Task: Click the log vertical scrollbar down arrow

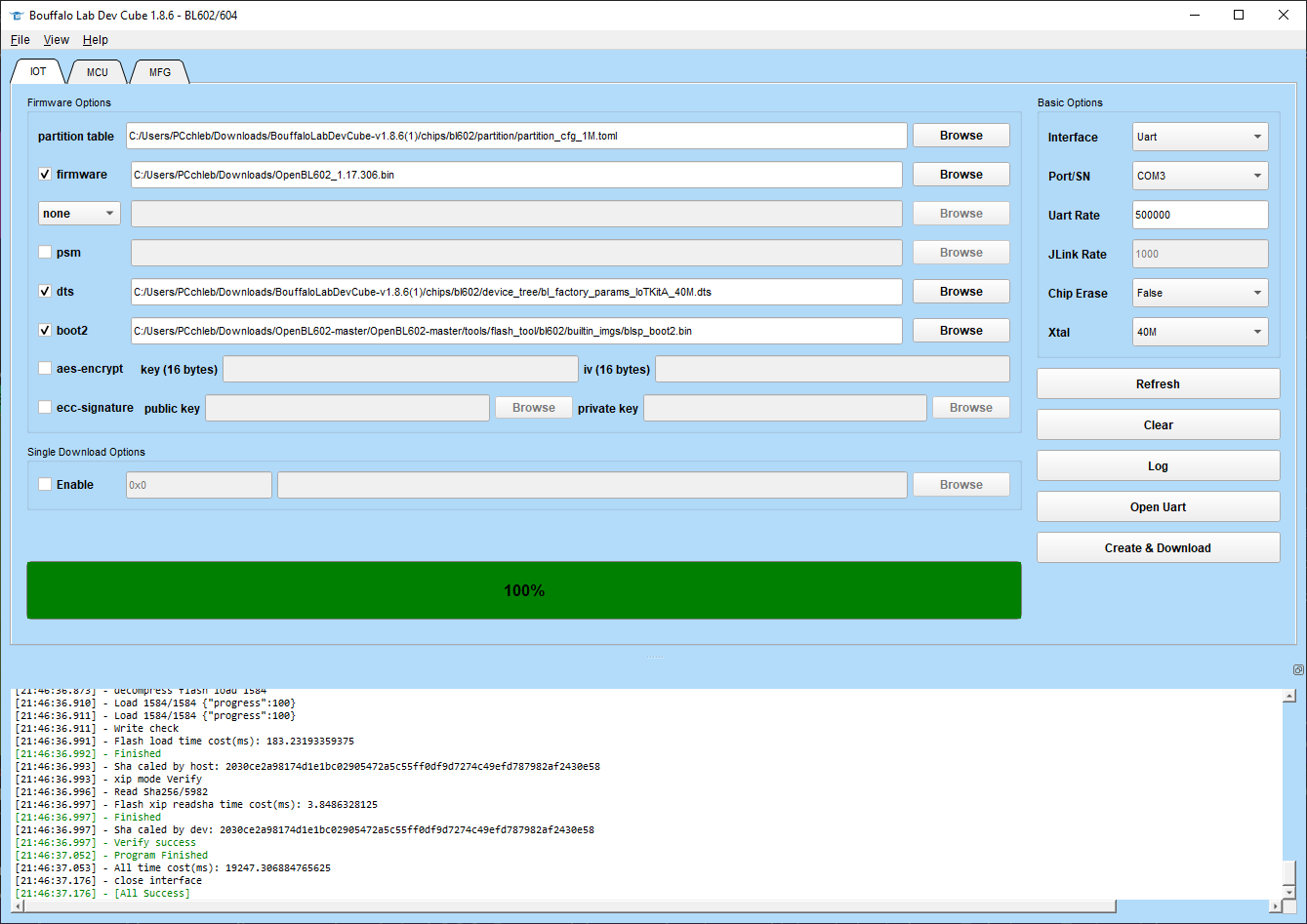Action: click(x=1289, y=892)
